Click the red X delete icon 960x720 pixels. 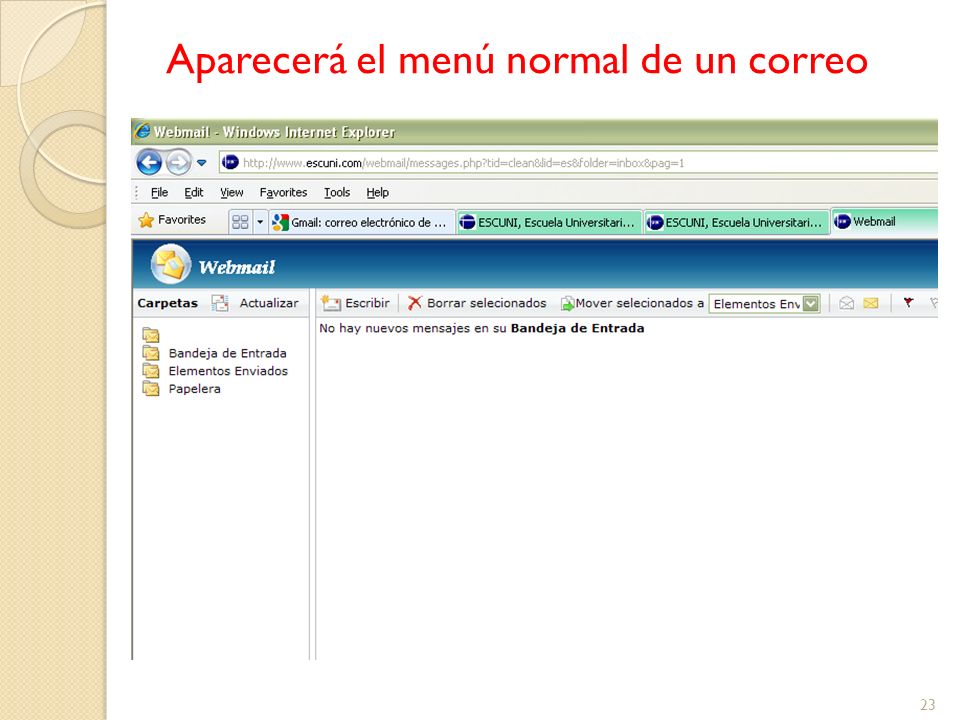pos(415,302)
